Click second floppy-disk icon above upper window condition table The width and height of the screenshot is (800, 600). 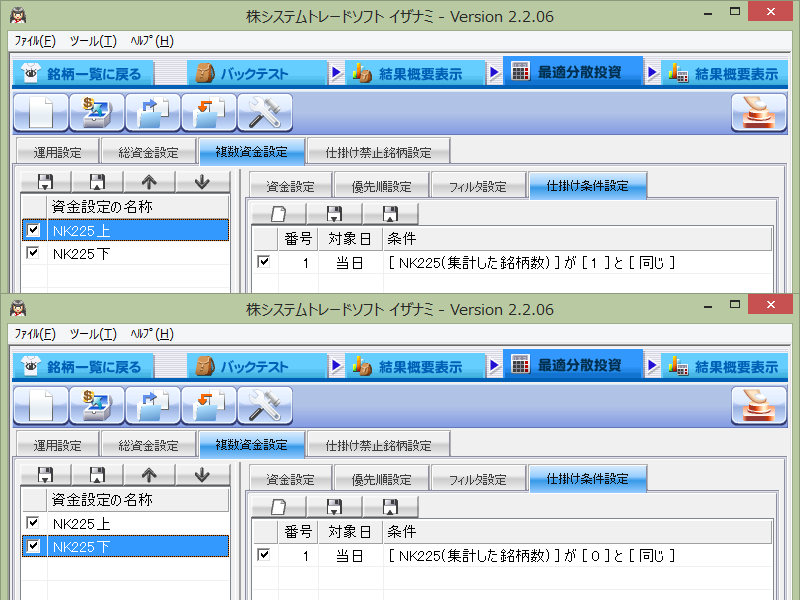[x=390, y=214]
